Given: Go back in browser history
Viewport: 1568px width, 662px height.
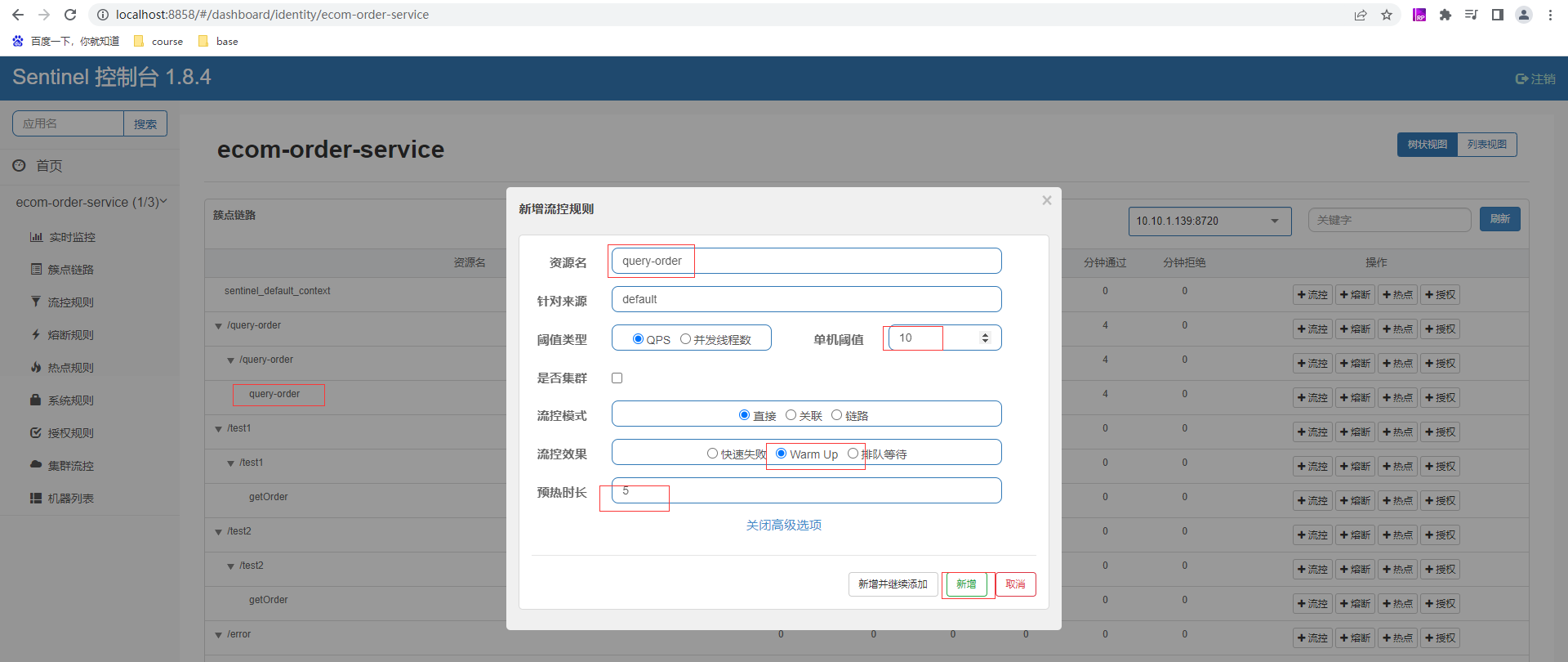Looking at the screenshot, I should click(x=18, y=15).
